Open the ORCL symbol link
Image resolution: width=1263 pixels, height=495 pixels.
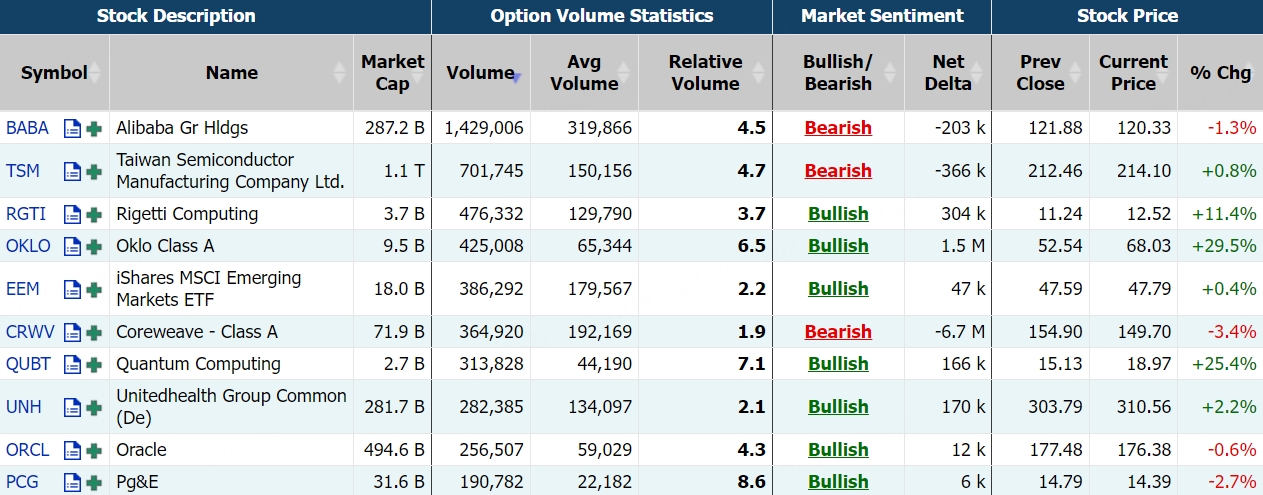(x=27, y=450)
